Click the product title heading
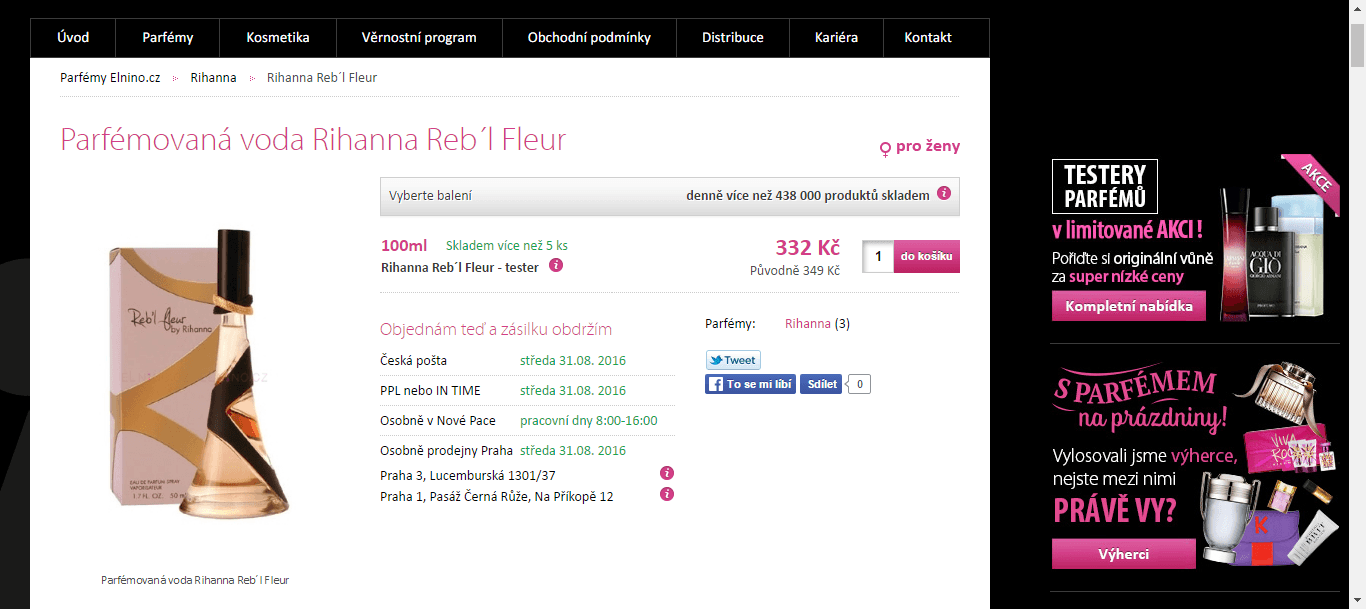Viewport: 1366px width, 609px height. click(x=313, y=139)
